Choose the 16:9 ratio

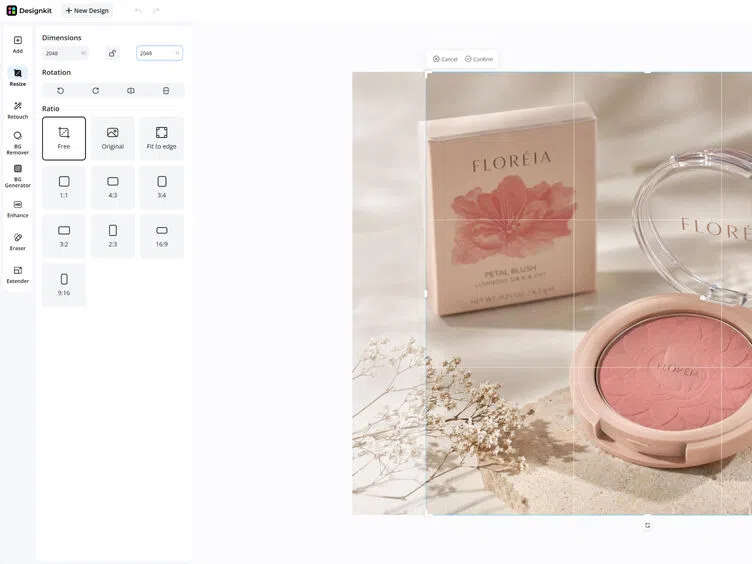pyautogui.click(x=162, y=236)
